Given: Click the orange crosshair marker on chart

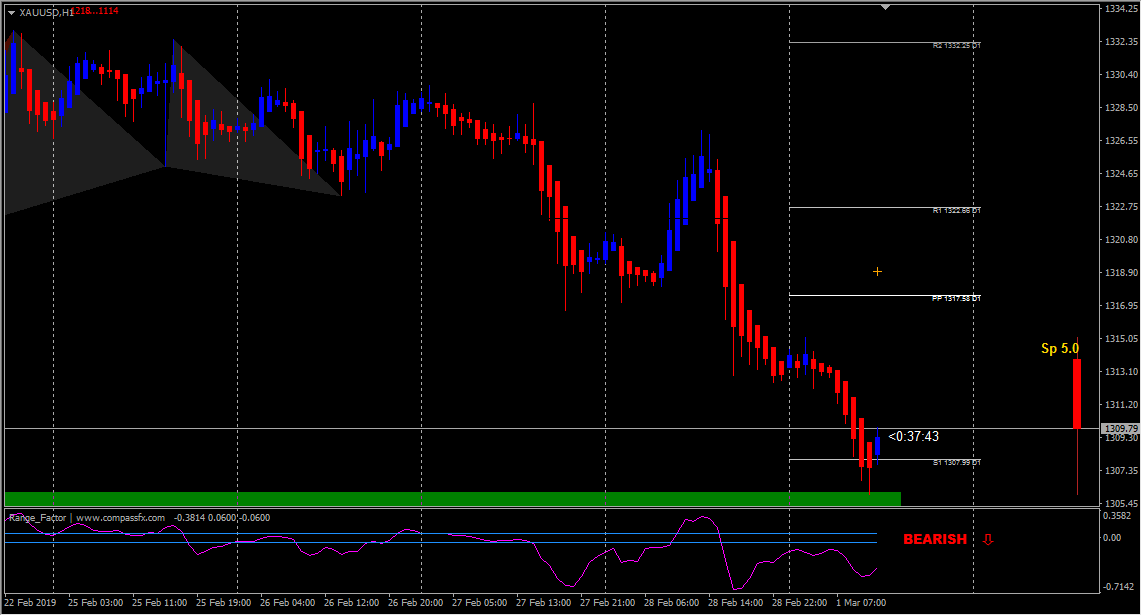Looking at the screenshot, I should point(878,272).
